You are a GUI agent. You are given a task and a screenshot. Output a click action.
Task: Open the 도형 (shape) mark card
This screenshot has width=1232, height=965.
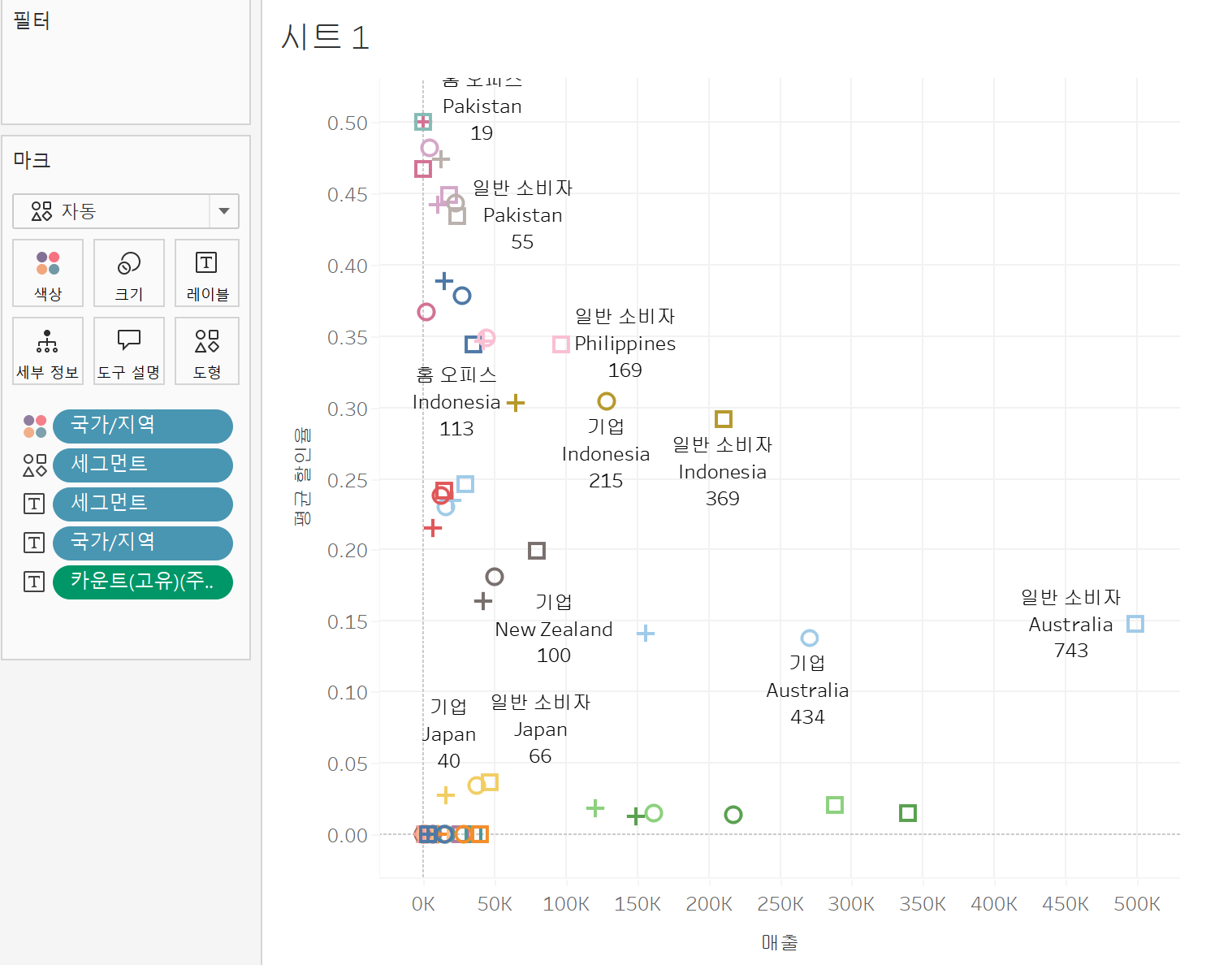tap(207, 351)
